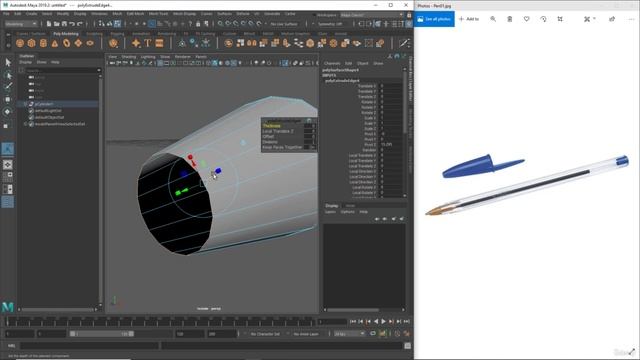Select the pCylinder1 row in Outliner
Screen dimensions: 640x360
[x=58, y=104]
